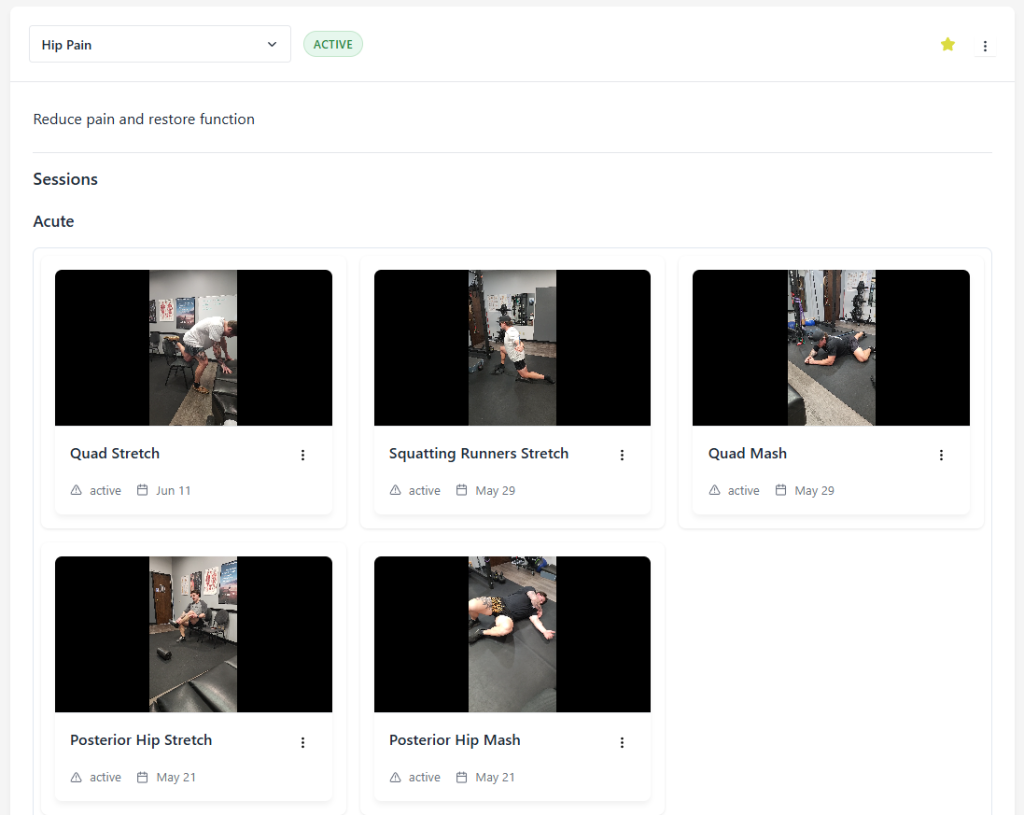
Task: Click the Posterior Hip Stretch exercise title
Action: pyautogui.click(x=141, y=740)
